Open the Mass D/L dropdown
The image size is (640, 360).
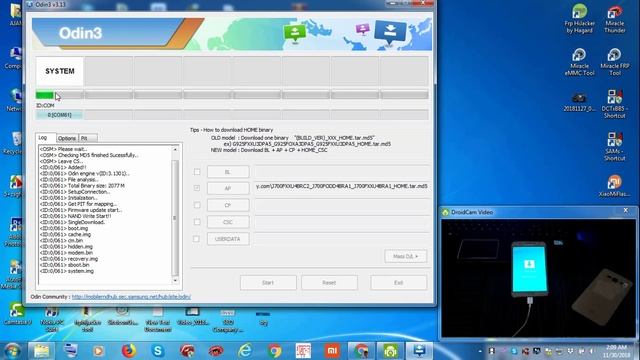(406, 256)
